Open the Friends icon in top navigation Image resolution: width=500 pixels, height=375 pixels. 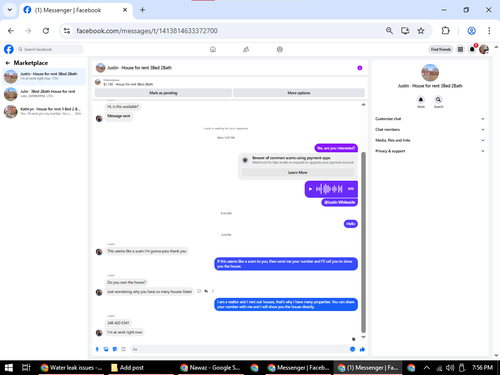coord(246,49)
